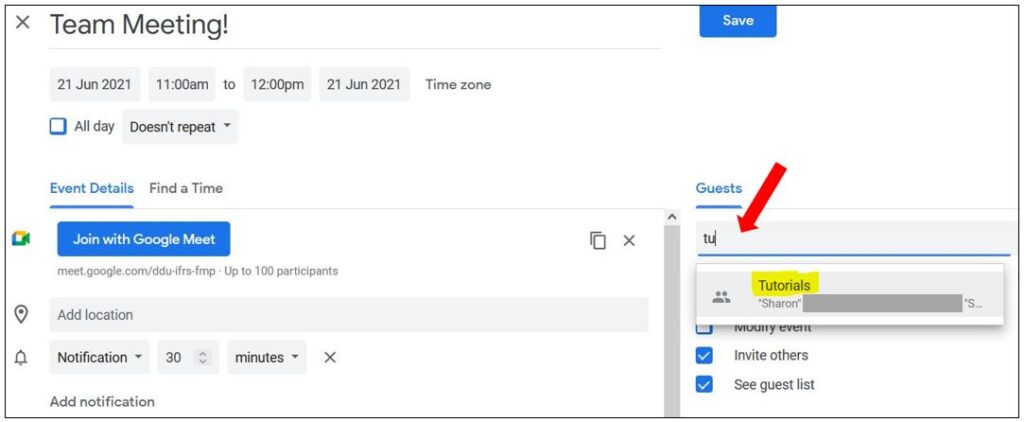Expand the minutes unit dropdown
1024x422 pixels.
tap(266, 357)
